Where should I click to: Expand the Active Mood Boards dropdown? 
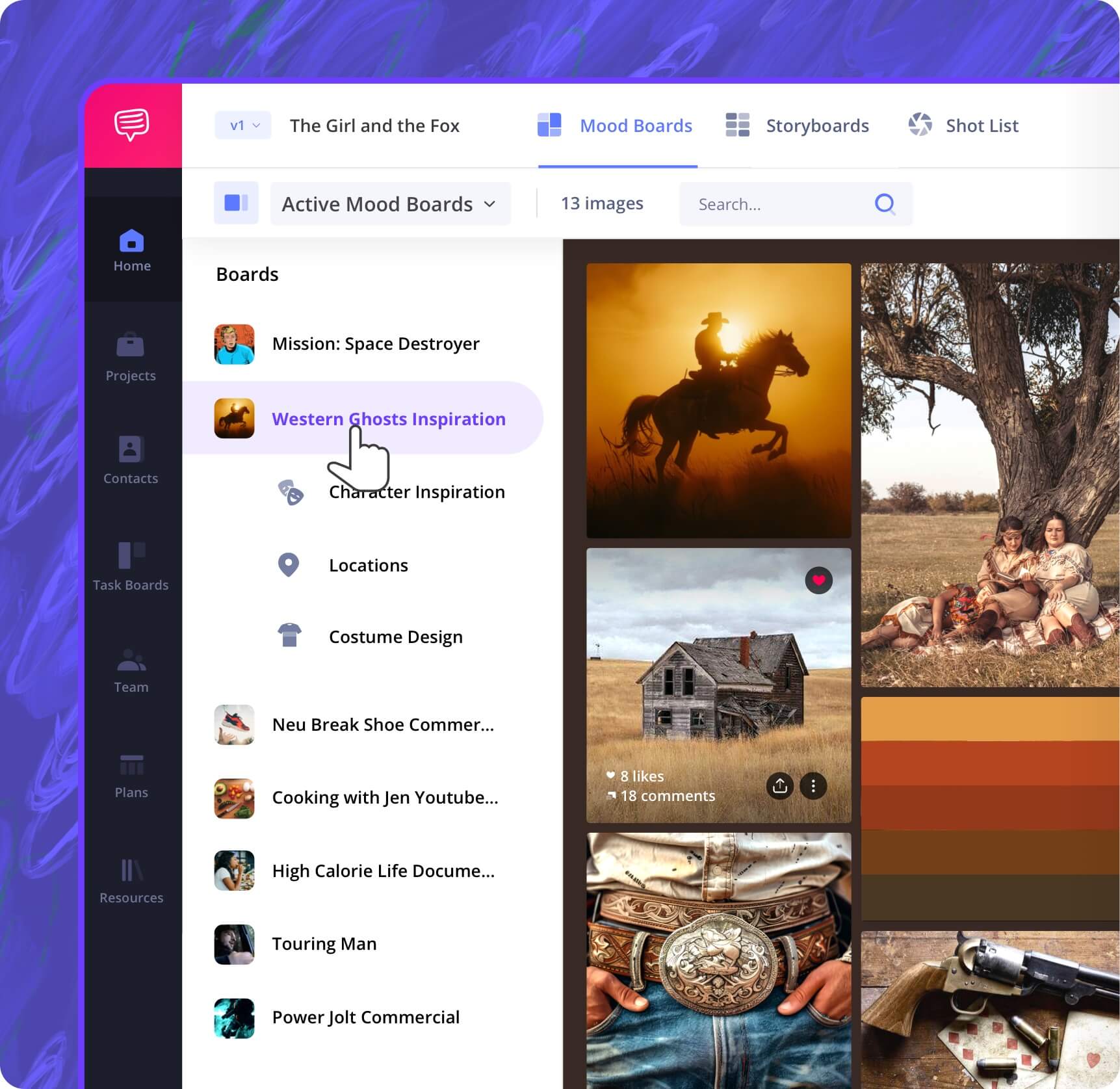389,203
